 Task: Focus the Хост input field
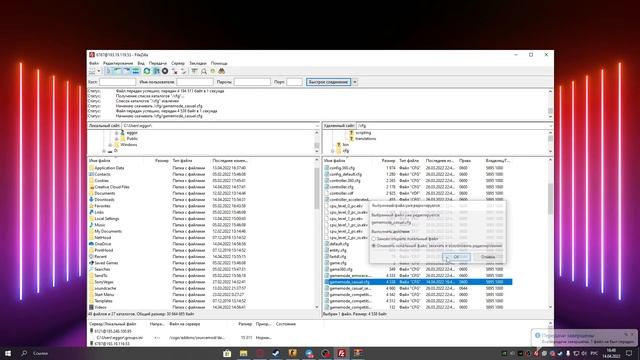117,82
